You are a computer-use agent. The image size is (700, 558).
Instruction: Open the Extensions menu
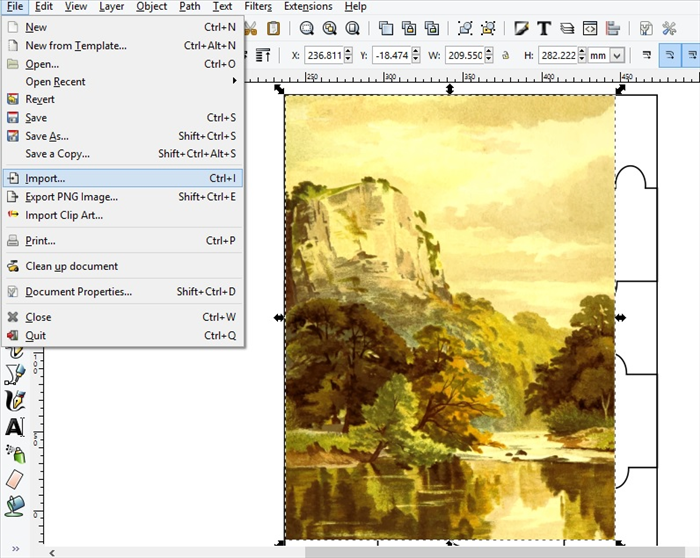point(308,6)
